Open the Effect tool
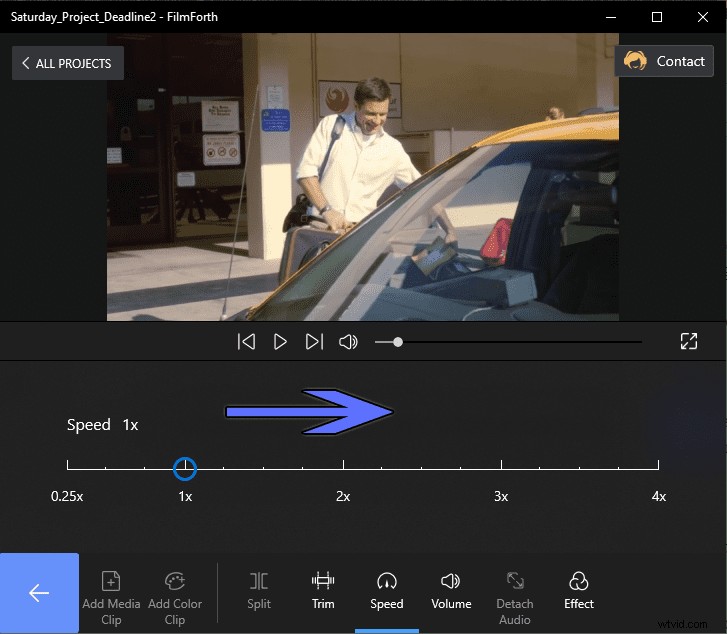 pos(579,590)
